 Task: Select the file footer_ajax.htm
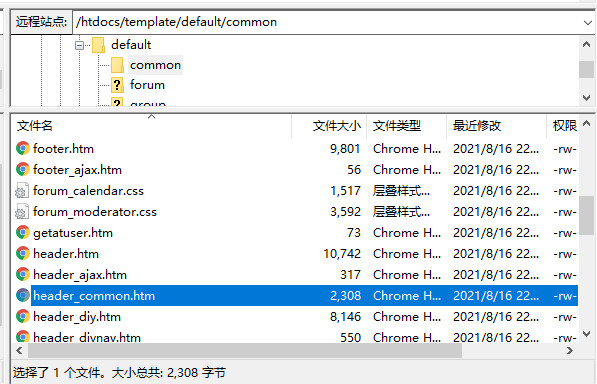pos(77,169)
